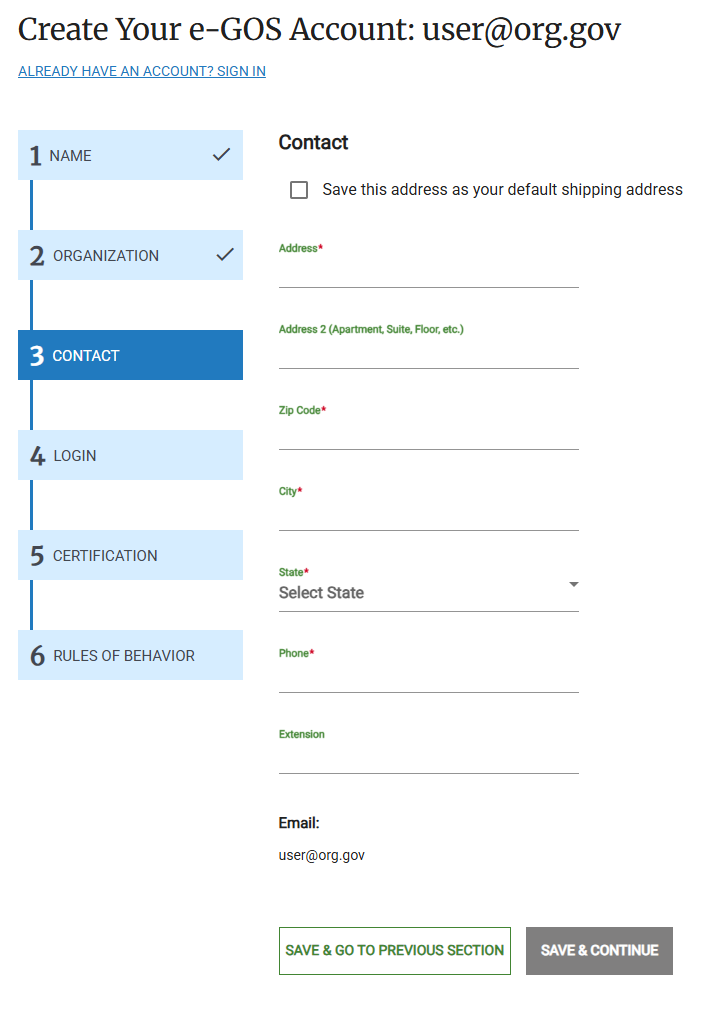Click the Address input field

pos(428,278)
